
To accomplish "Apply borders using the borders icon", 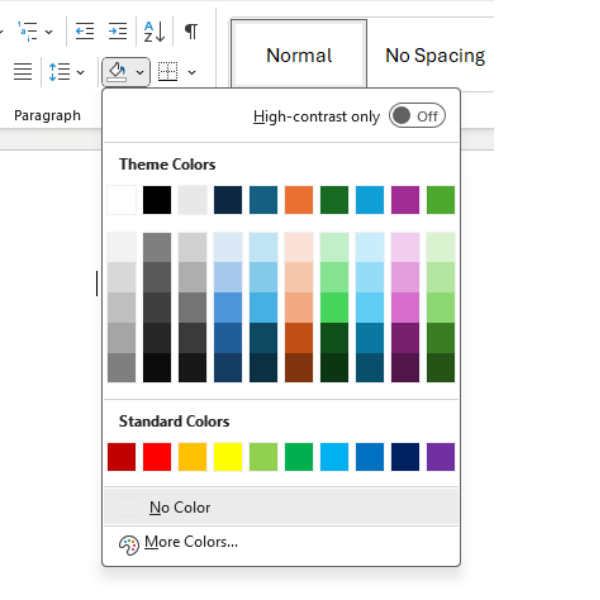I will point(168,72).
